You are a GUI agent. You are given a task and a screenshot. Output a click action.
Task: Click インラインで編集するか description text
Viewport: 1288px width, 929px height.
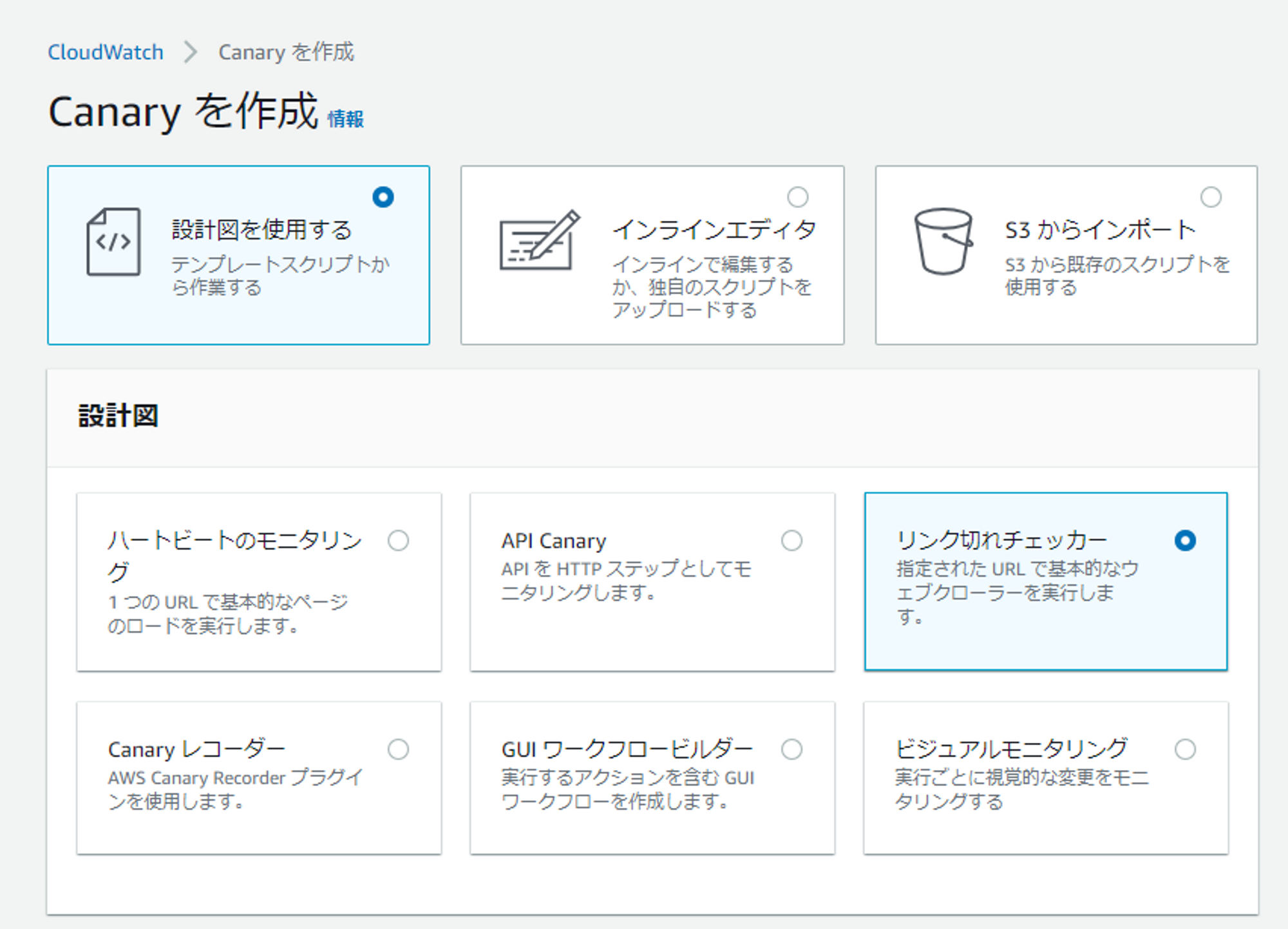click(712, 287)
